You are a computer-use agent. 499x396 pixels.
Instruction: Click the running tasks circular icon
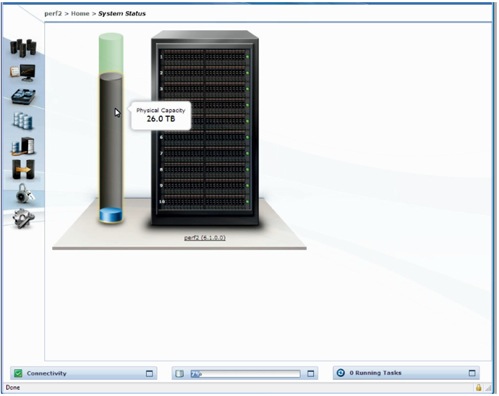tap(341, 373)
